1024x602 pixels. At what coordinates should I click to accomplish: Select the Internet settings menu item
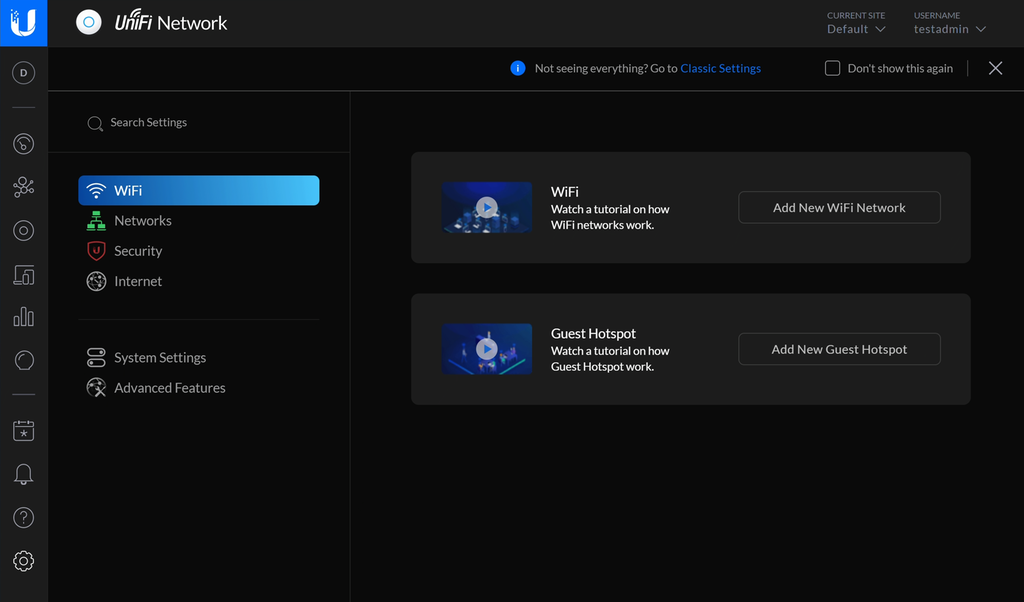(x=199, y=281)
